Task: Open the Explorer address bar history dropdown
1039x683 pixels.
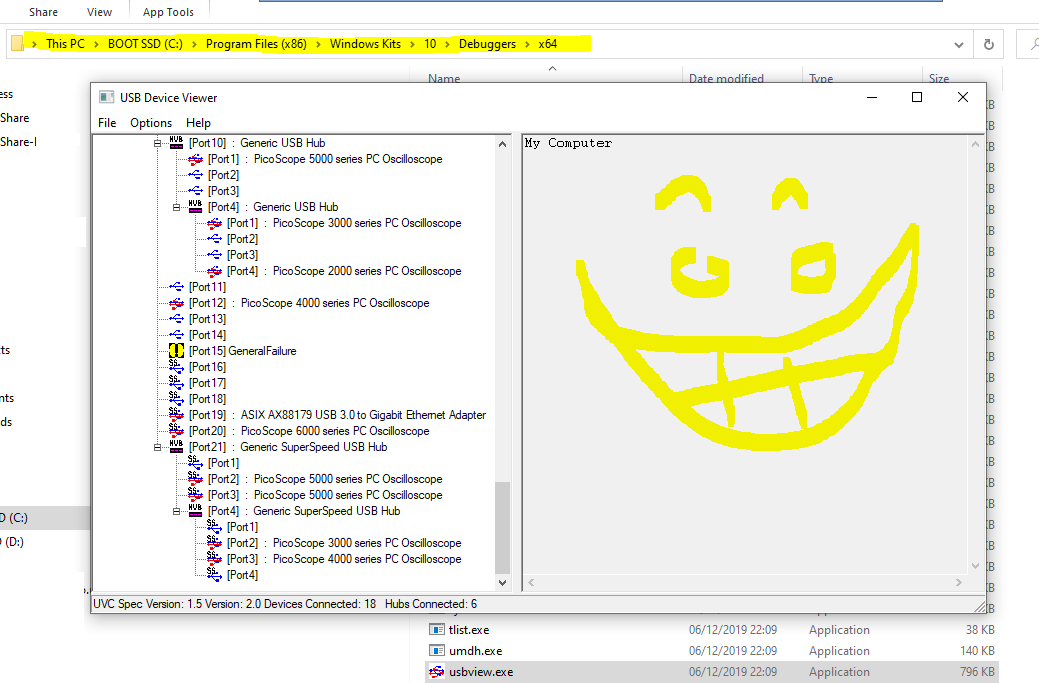Action: [x=958, y=44]
